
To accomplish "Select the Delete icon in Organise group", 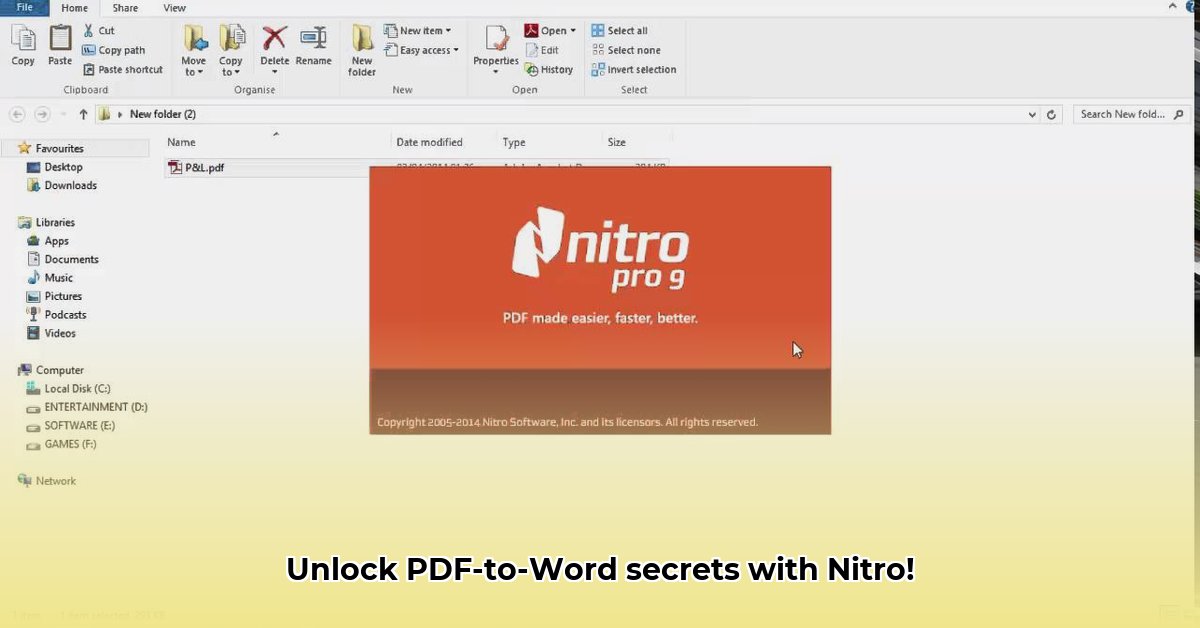I will 274,42.
